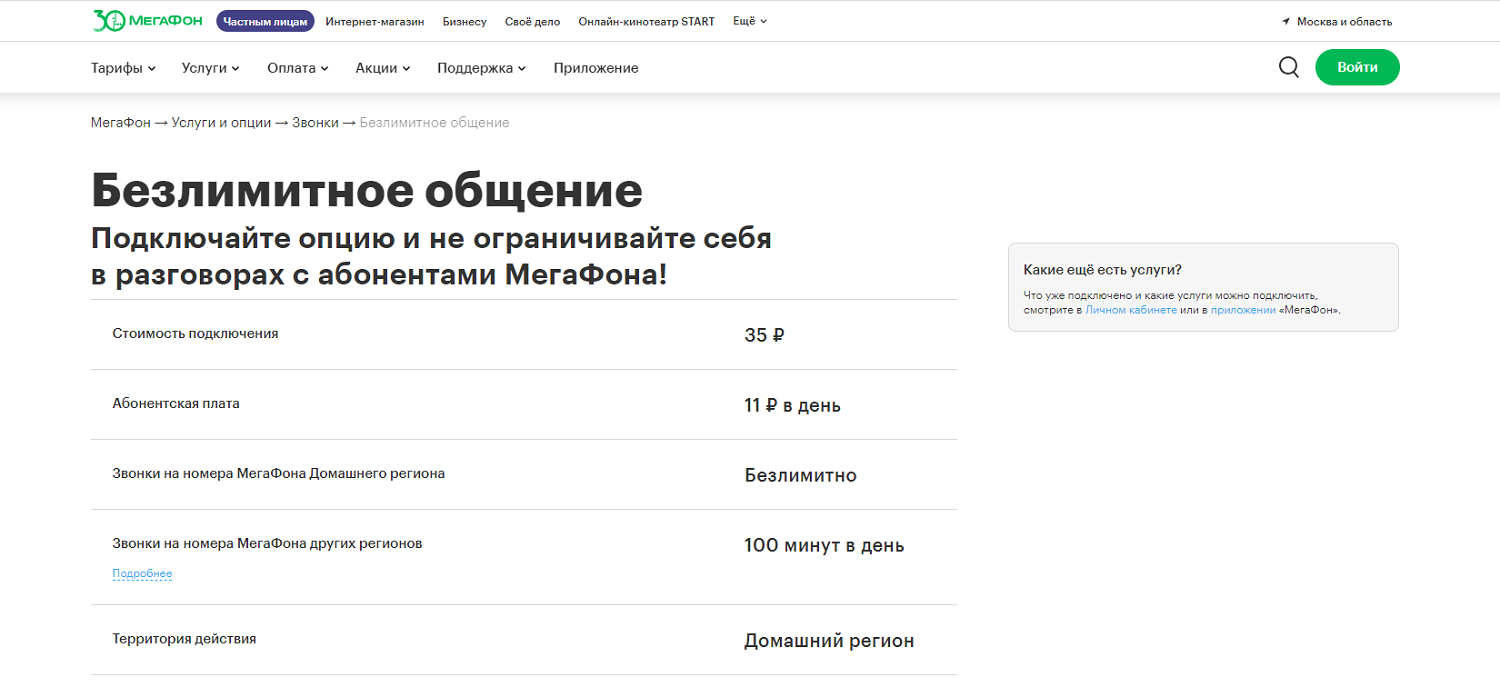Open Онлайн-кинотеатр START
The height and width of the screenshot is (687, 1500).
coord(646,21)
